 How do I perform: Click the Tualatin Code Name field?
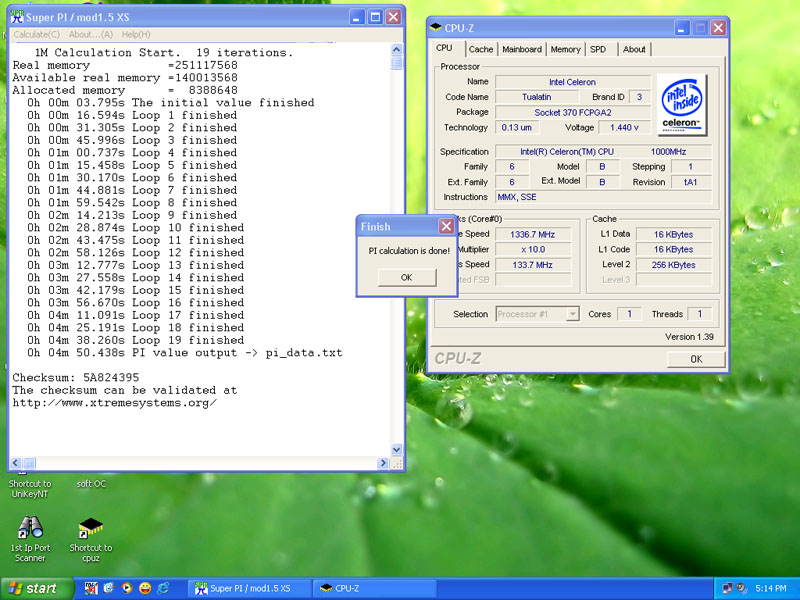coord(537,96)
